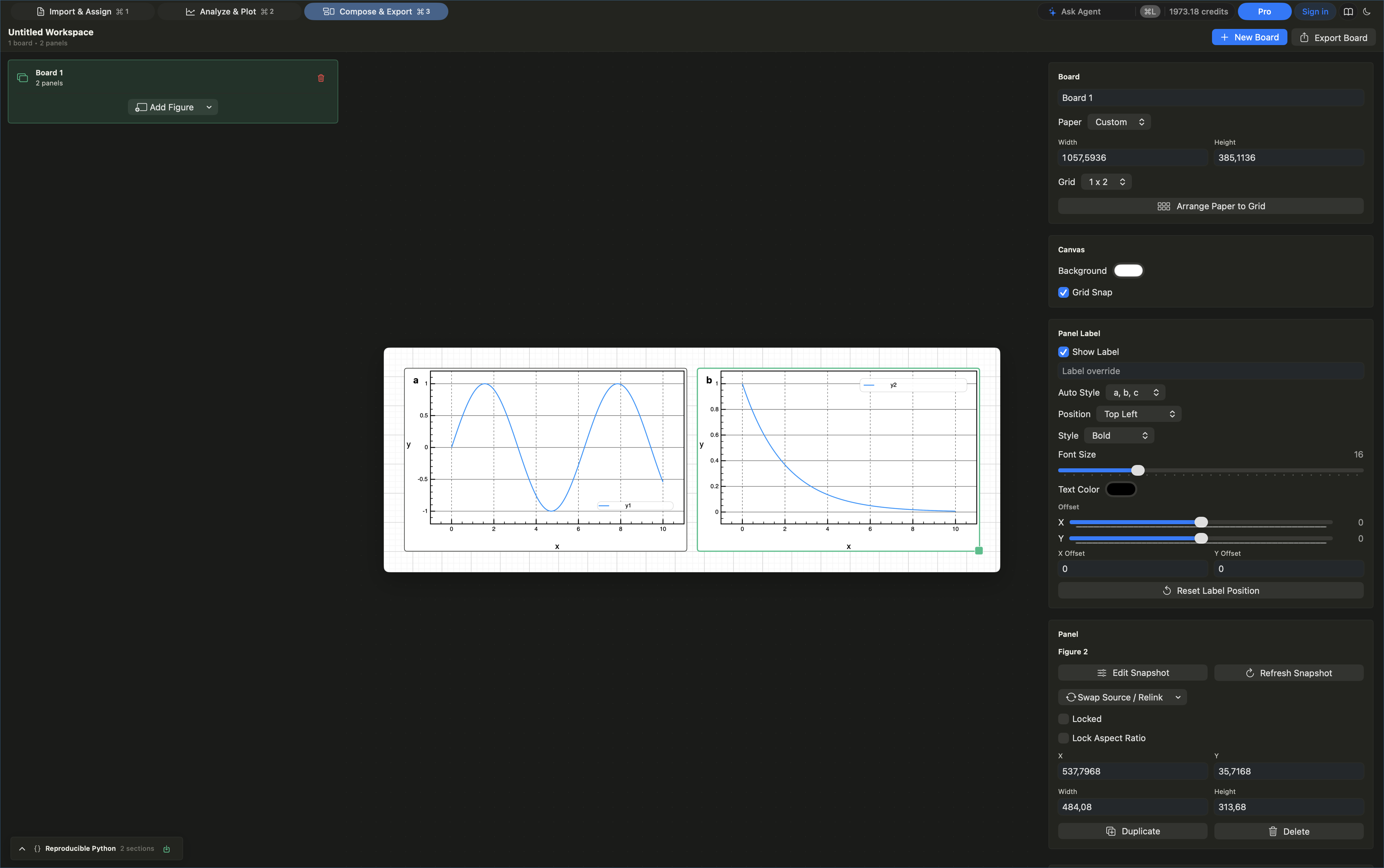Click the Pro upgrade button
The image size is (1384, 868).
[x=1264, y=11]
